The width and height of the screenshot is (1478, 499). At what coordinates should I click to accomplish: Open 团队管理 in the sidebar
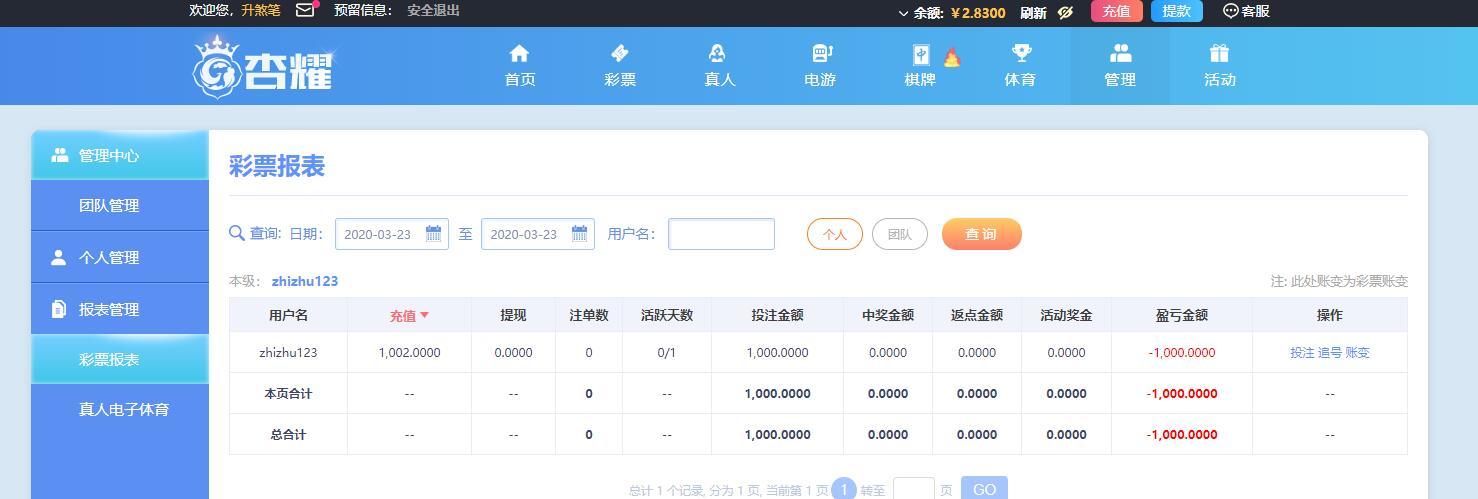click(109, 205)
